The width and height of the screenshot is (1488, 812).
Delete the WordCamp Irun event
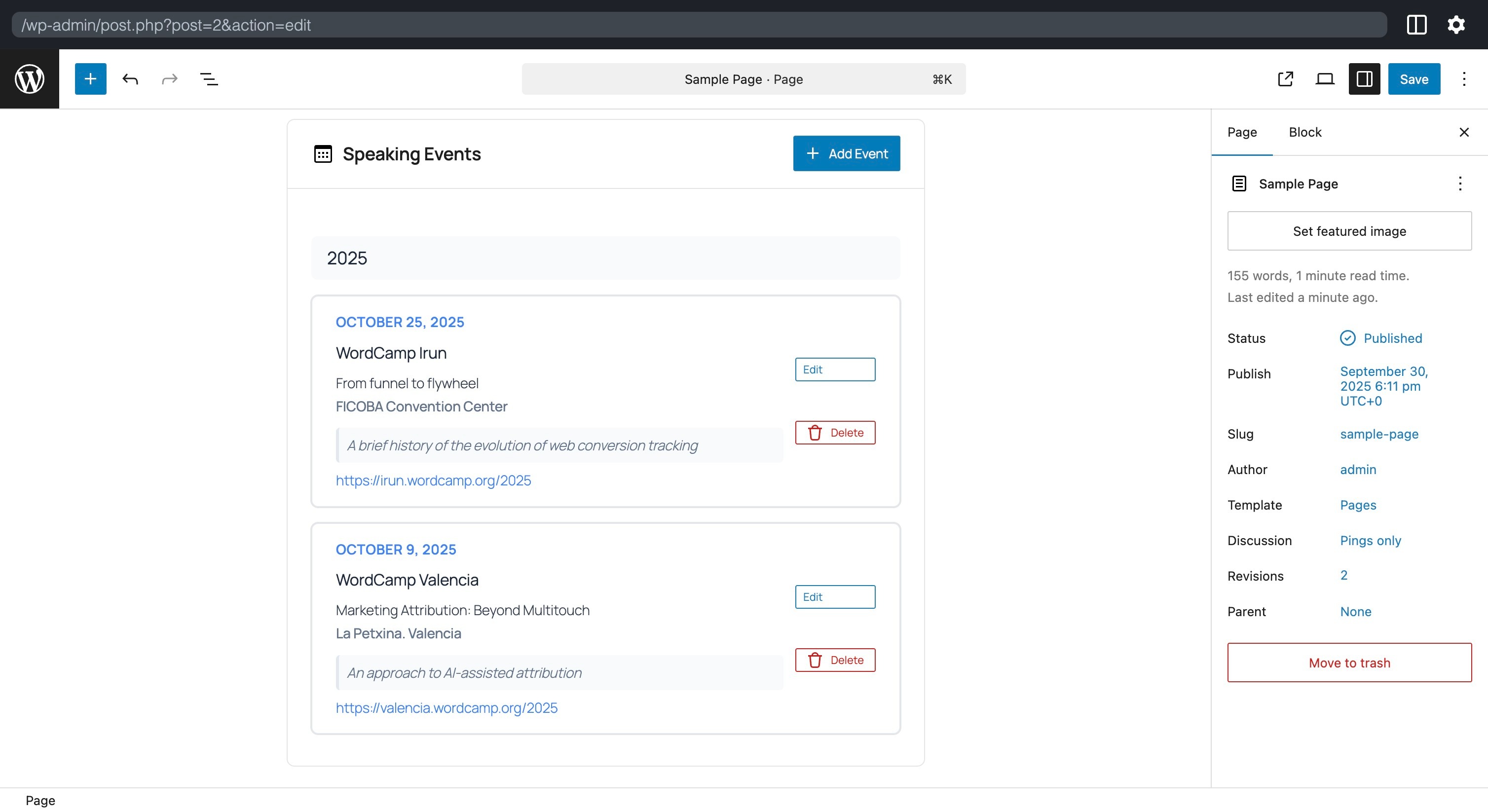835,433
